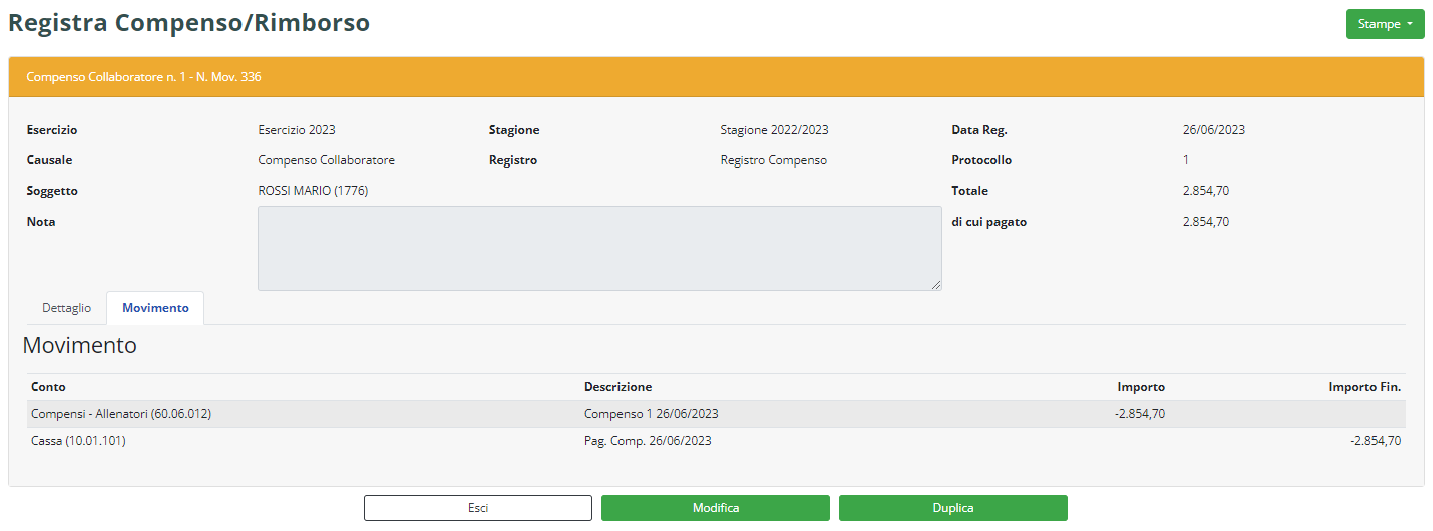1433x531 pixels.
Task: Click the Data Reg. value 26/06/2023
Action: click(x=1213, y=130)
